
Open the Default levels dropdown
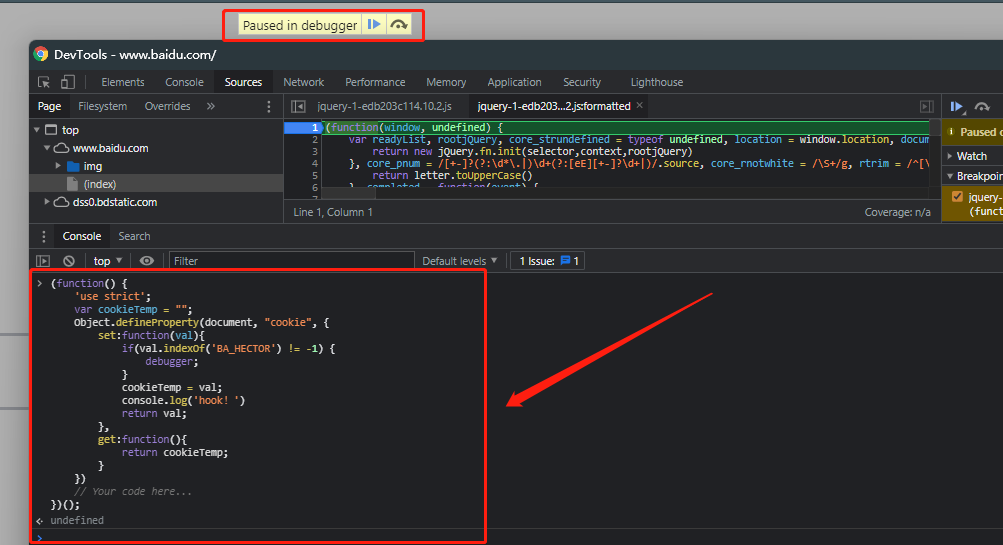pos(459,261)
